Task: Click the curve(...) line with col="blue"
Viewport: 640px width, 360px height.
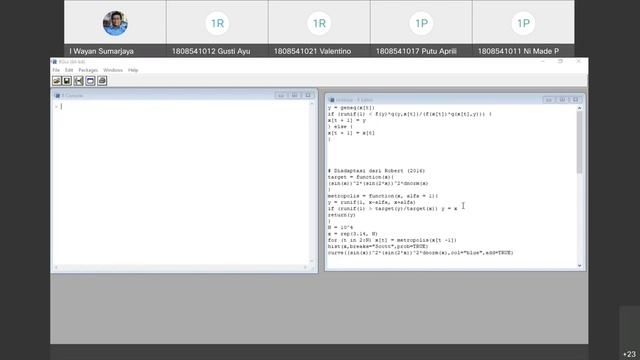Action: pos(420,253)
